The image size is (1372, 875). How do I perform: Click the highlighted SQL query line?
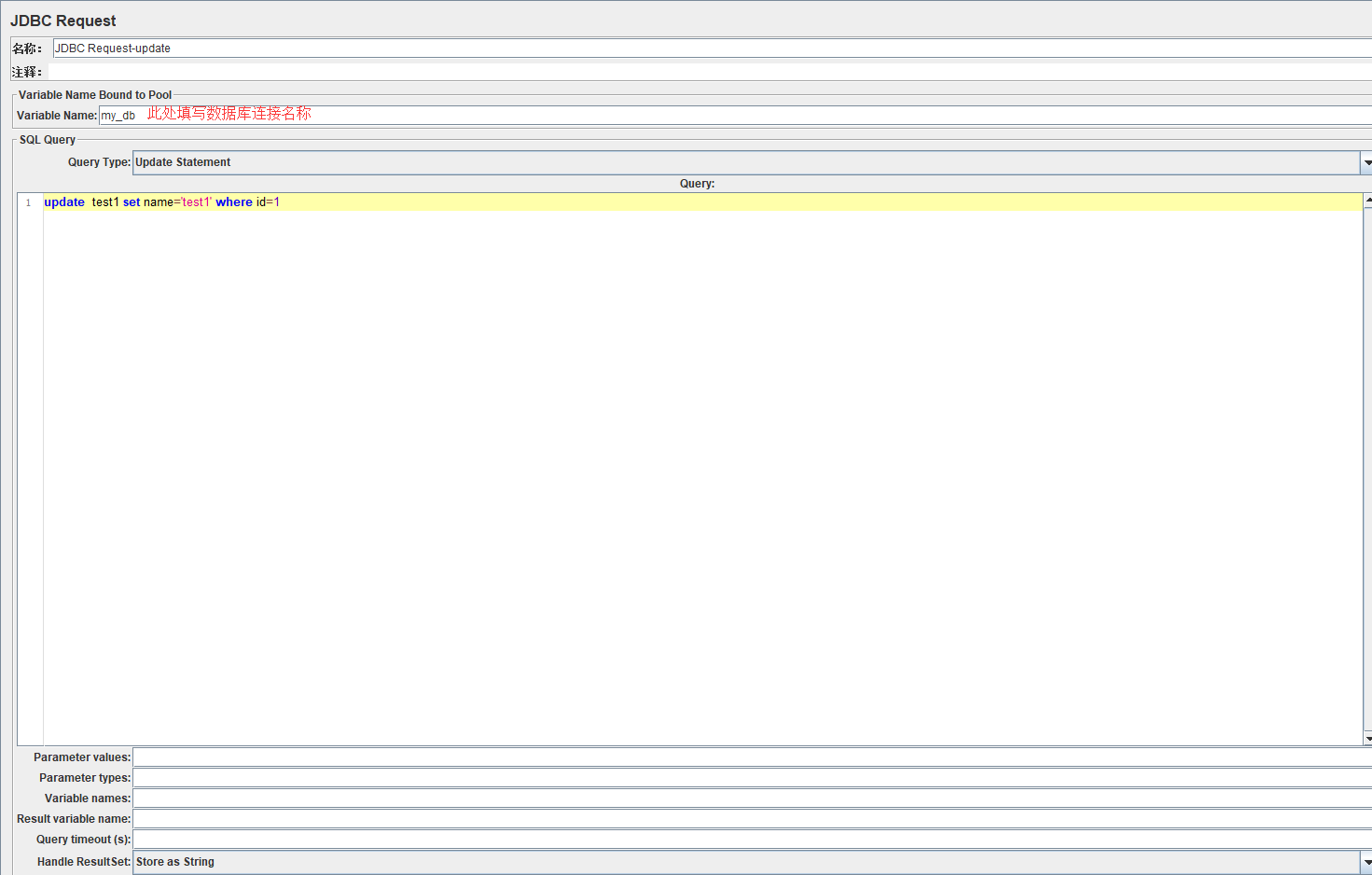click(373, 201)
